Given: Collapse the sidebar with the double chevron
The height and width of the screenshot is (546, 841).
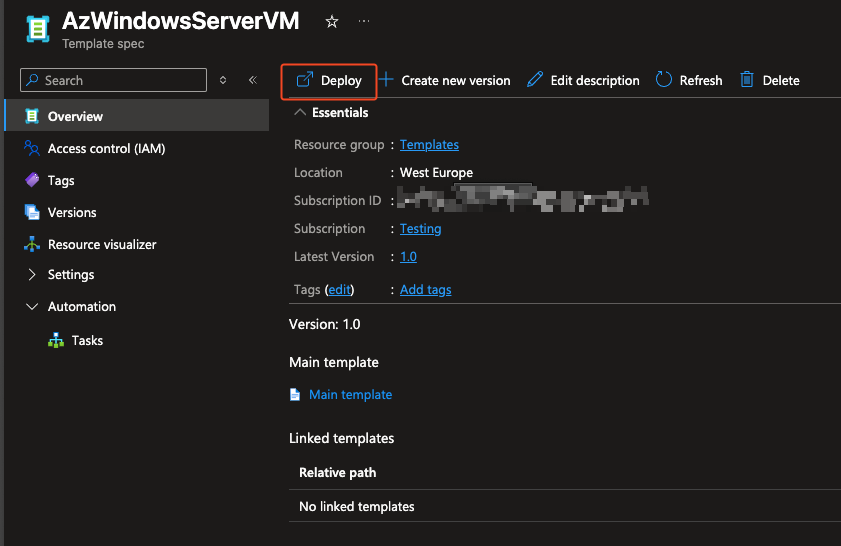Looking at the screenshot, I should pos(253,80).
